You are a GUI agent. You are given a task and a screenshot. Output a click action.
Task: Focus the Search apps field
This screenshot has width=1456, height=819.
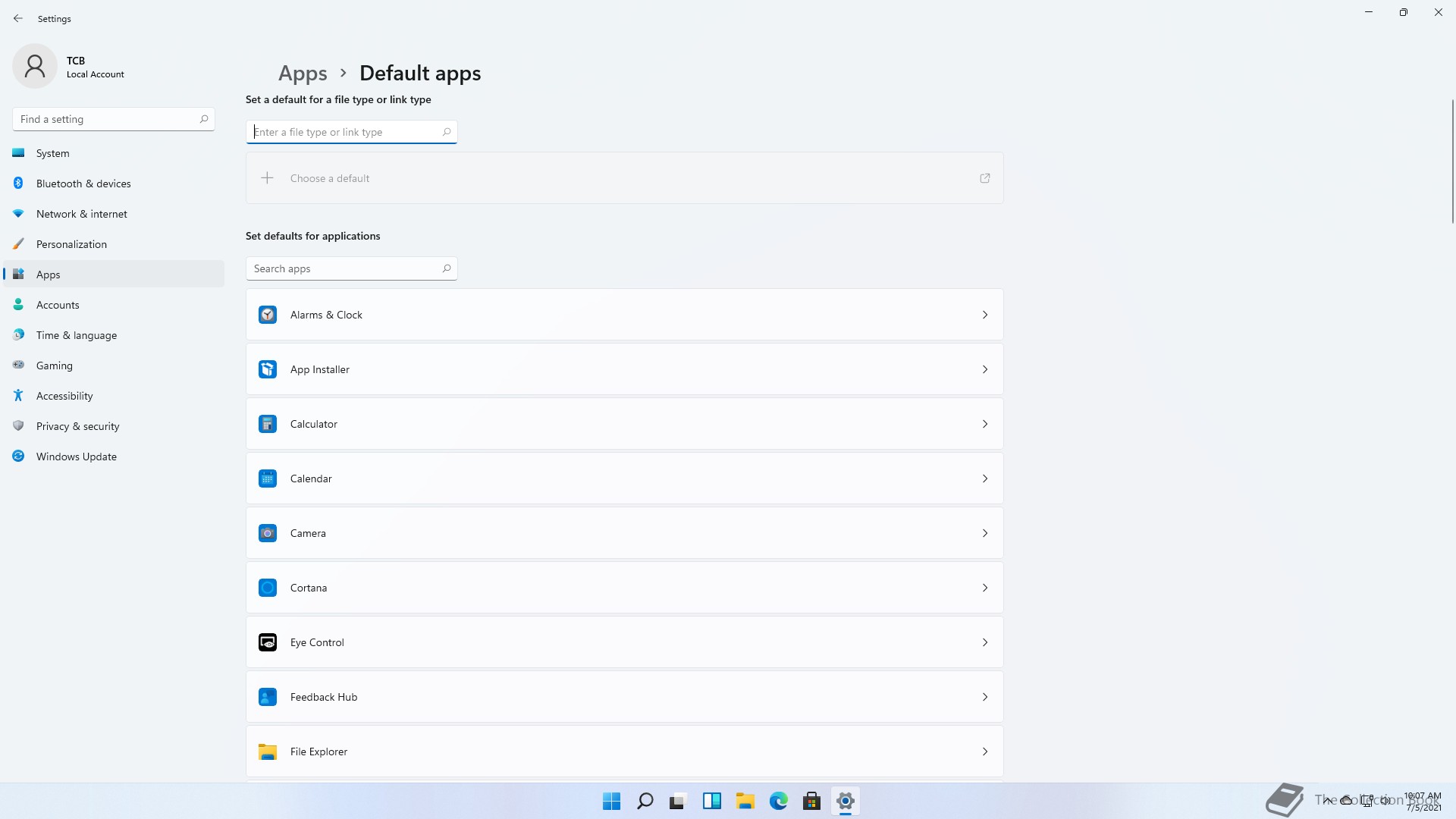coord(351,268)
